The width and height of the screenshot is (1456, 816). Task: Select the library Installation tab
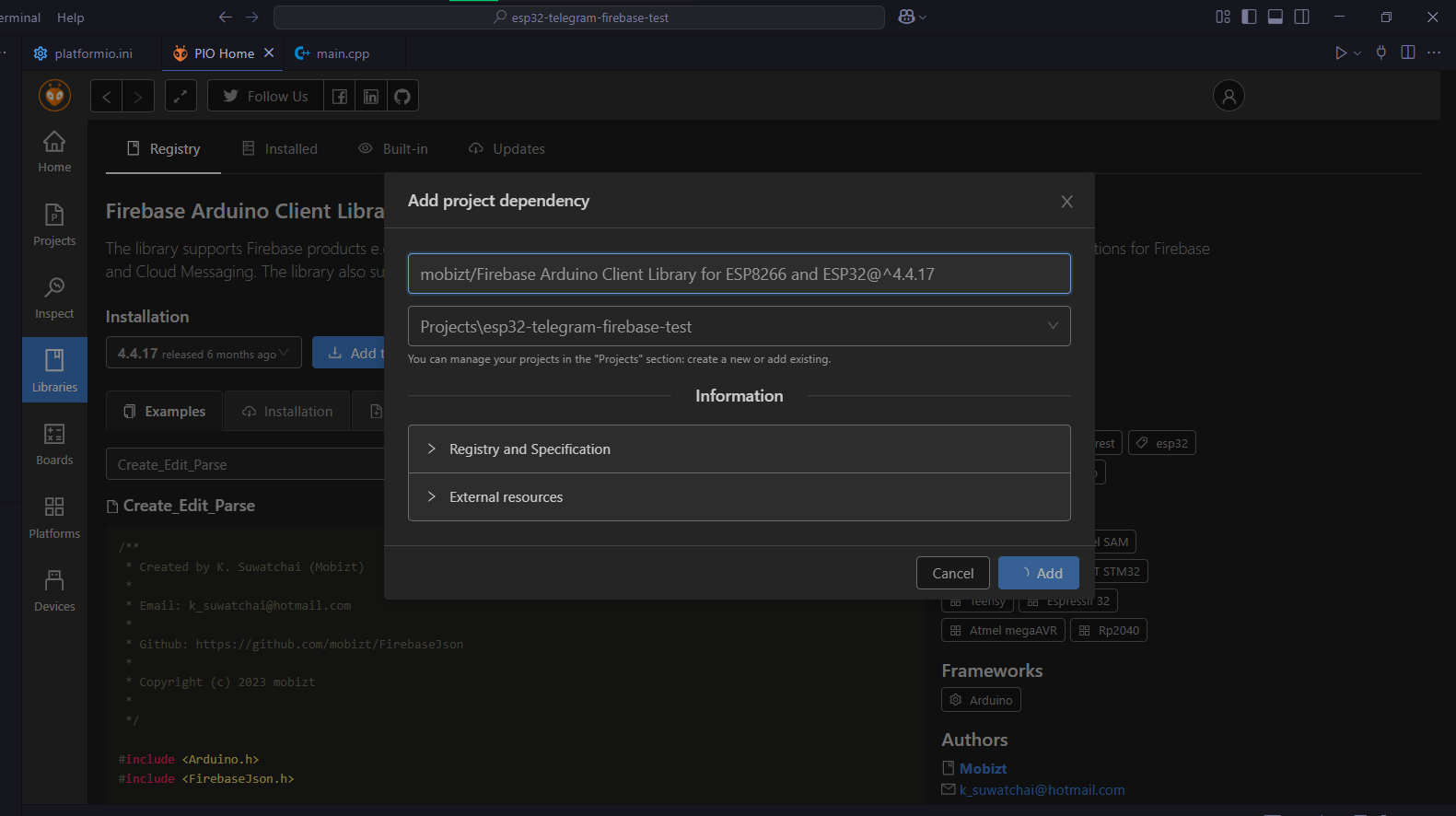pyautogui.click(x=287, y=411)
